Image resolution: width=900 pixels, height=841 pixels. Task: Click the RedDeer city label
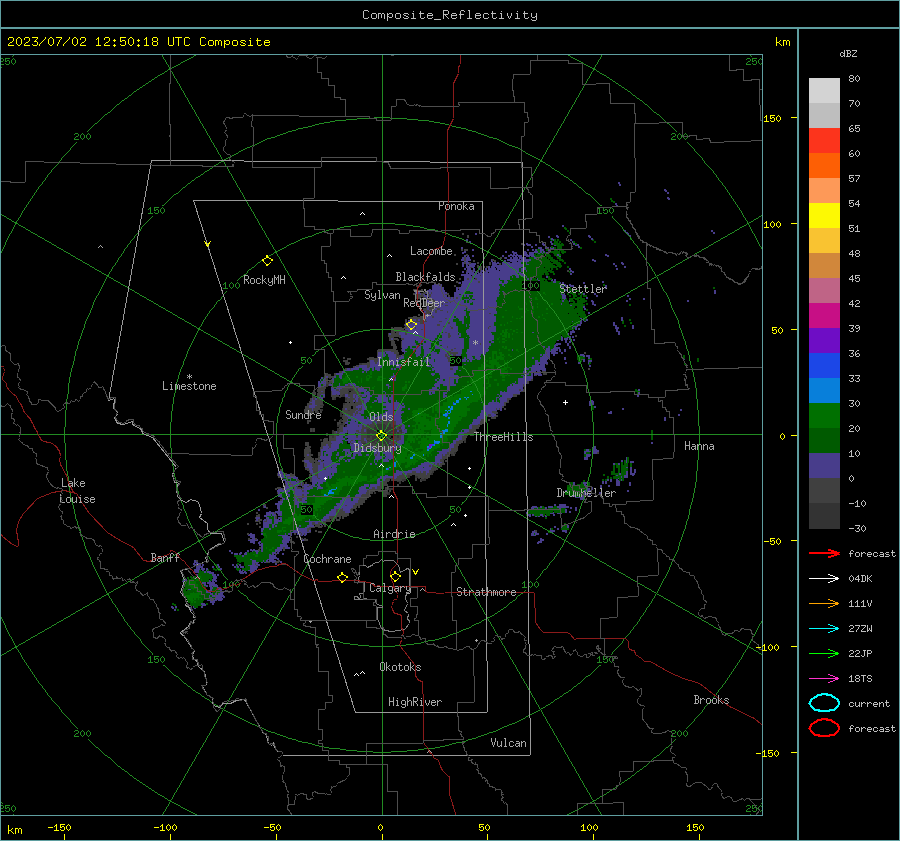pyautogui.click(x=424, y=303)
